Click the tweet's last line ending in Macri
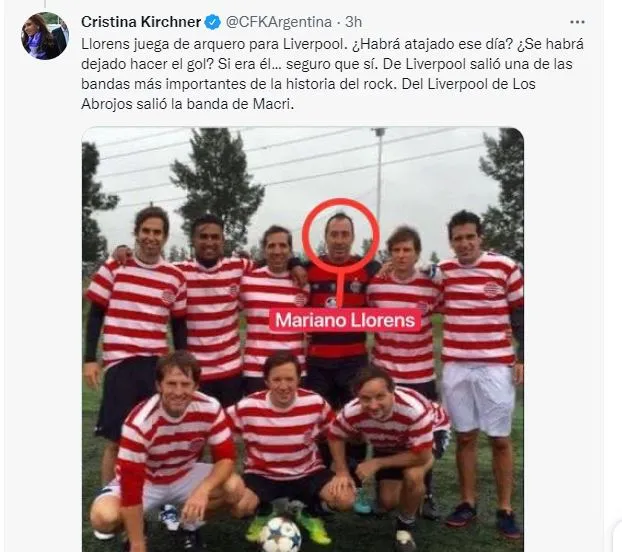The width and height of the screenshot is (622, 552). pos(188,104)
